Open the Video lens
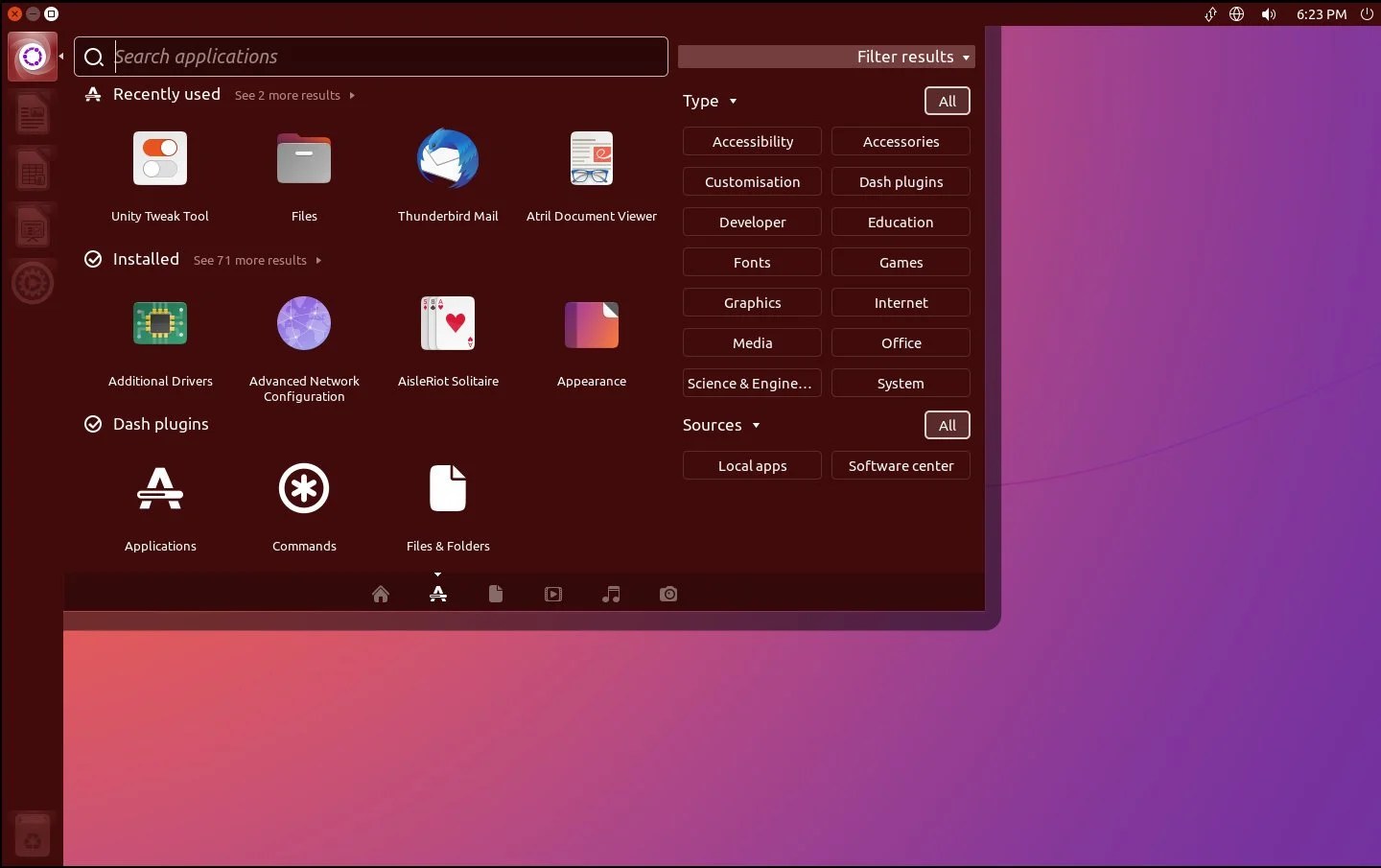Viewport: 1381px width, 868px height. [x=553, y=594]
